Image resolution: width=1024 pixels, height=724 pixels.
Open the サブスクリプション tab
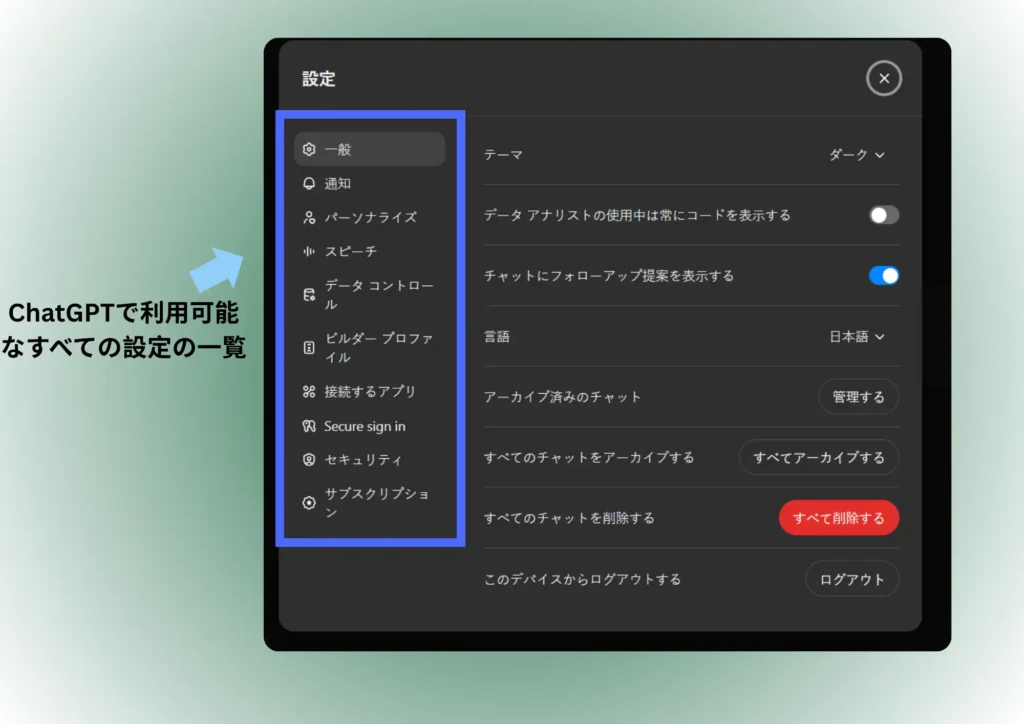pos(370,503)
